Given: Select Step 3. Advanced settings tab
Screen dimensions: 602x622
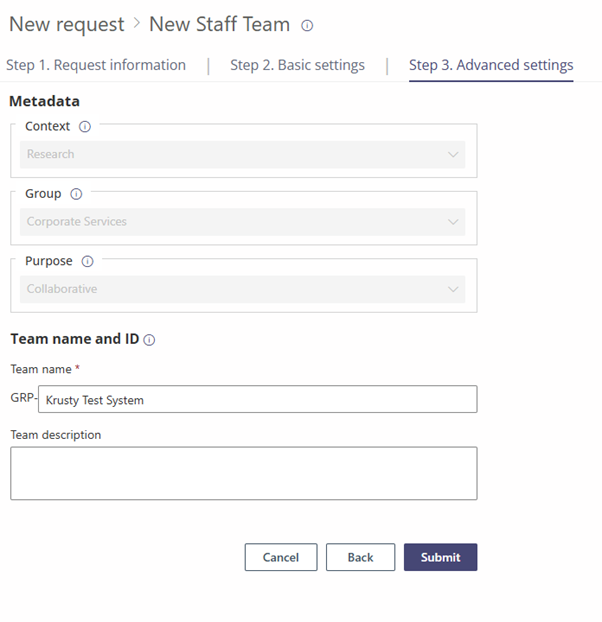Looking at the screenshot, I should point(491,65).
